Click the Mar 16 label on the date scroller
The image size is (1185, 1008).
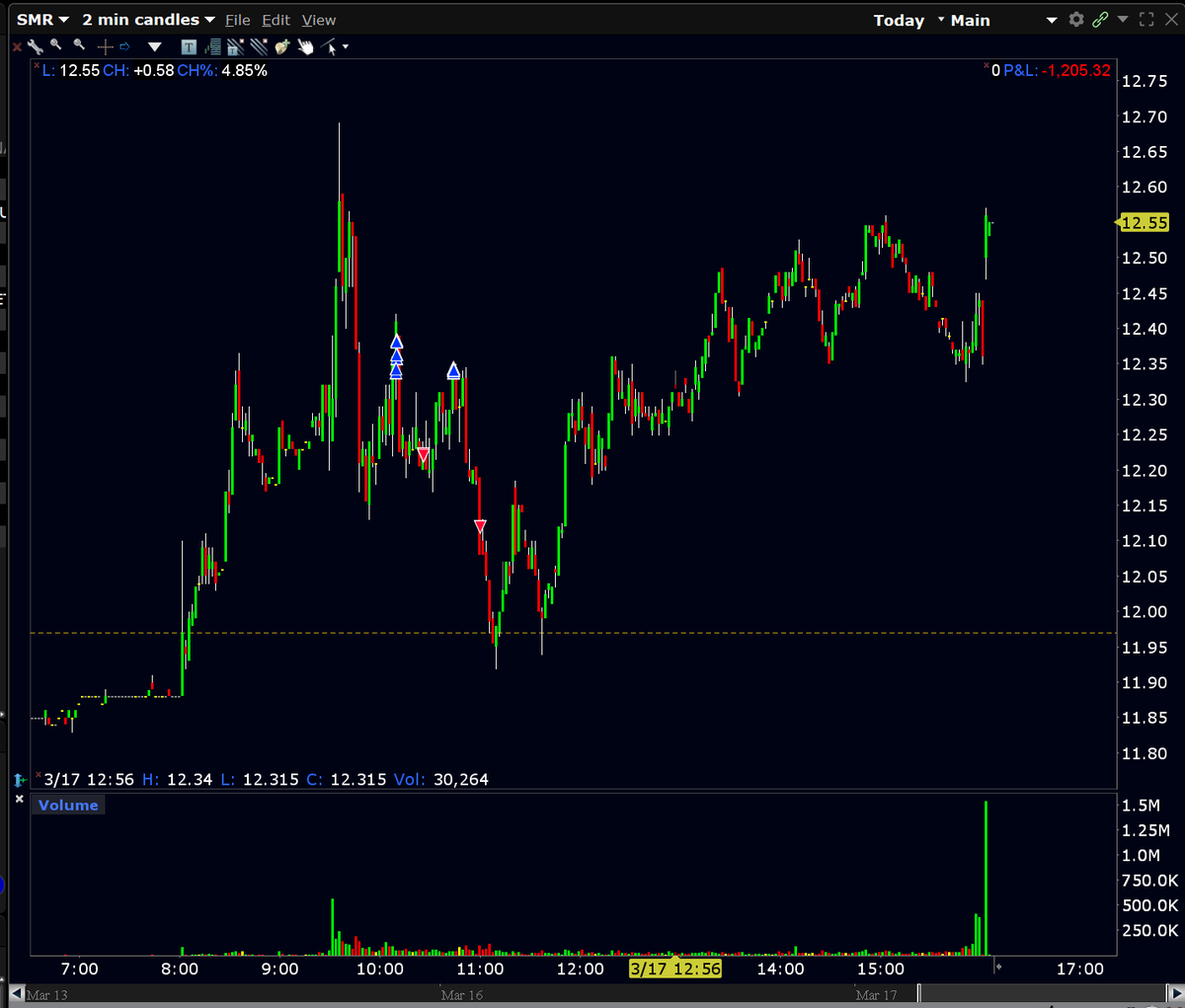(x=461, y=995)
